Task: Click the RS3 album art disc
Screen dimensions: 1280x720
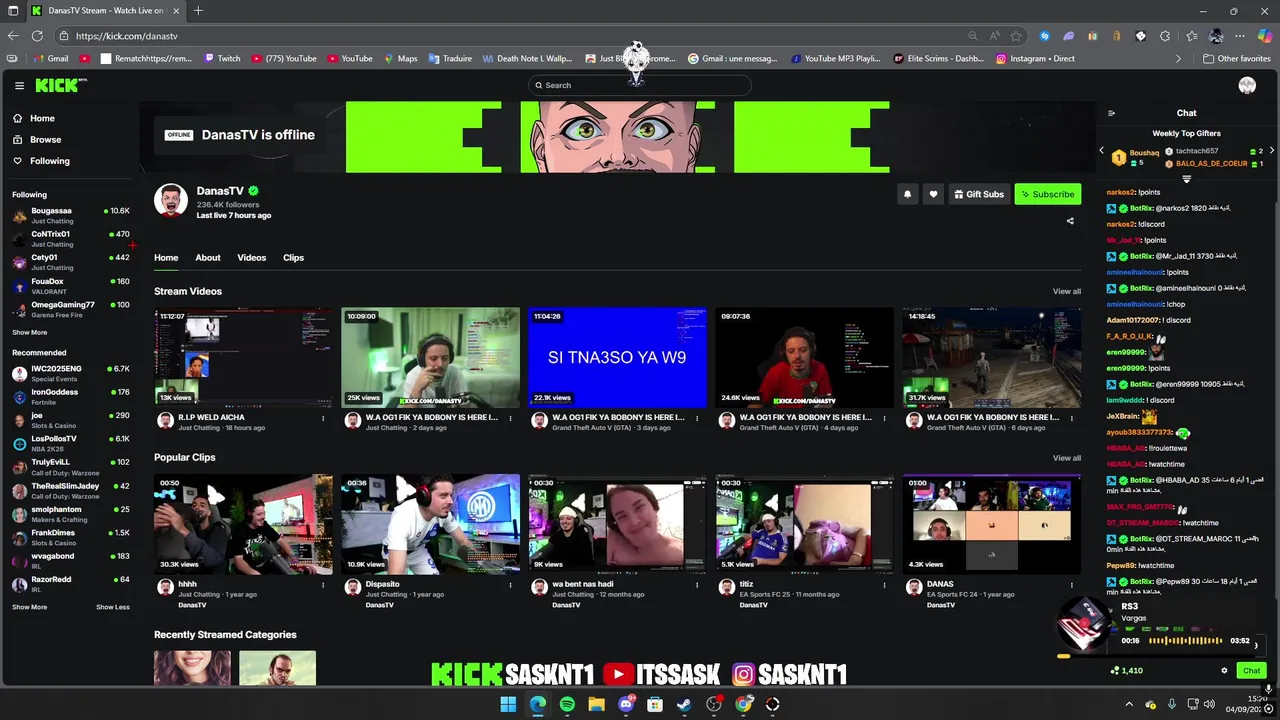Action: (1085, 623)
